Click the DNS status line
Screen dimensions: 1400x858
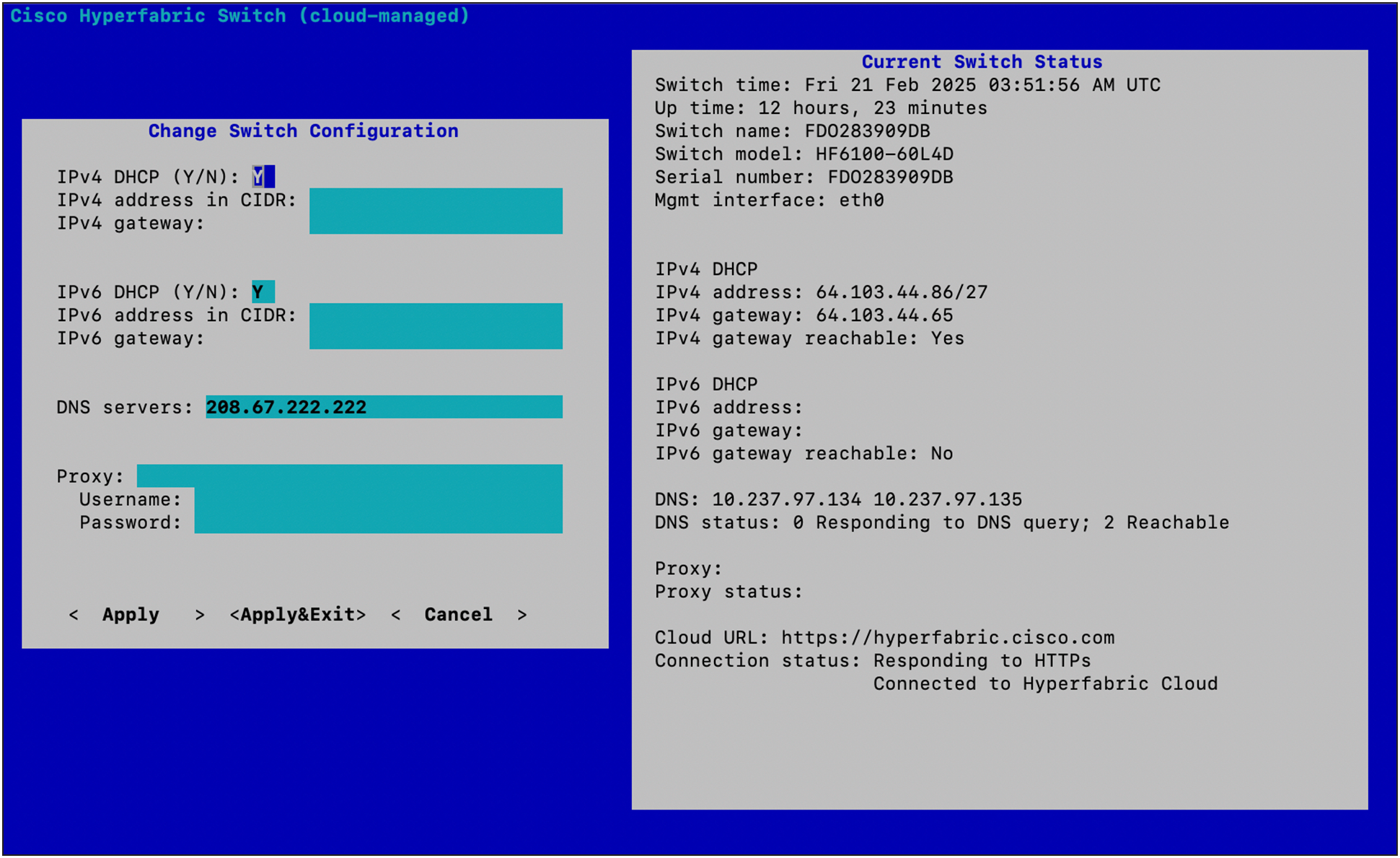[x=942, y=522]
